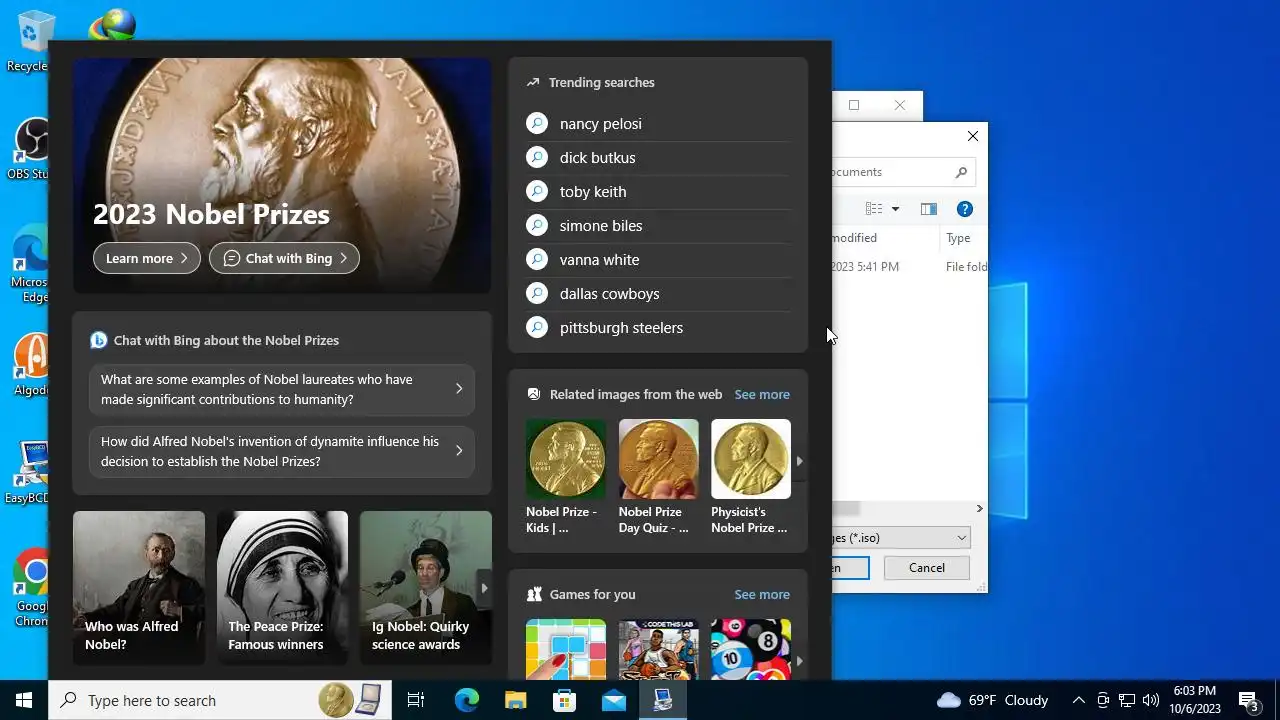Screen dimensions: 1280x720
Task: Select the EasyBCD desktop icon
Action: coord(30,472)
